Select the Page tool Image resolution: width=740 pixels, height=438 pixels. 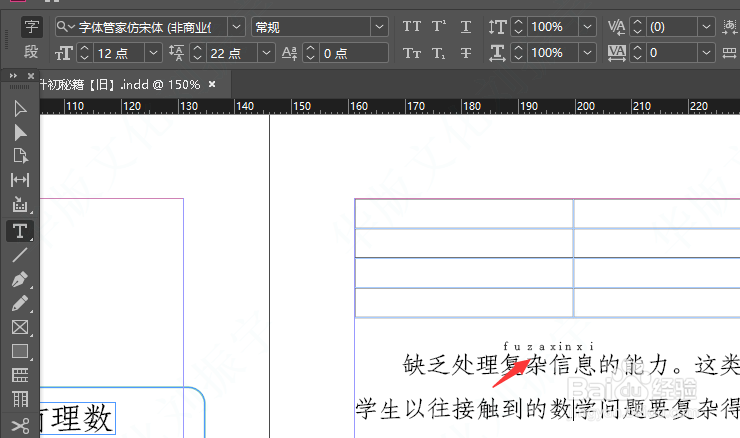[x=20, y=156]
